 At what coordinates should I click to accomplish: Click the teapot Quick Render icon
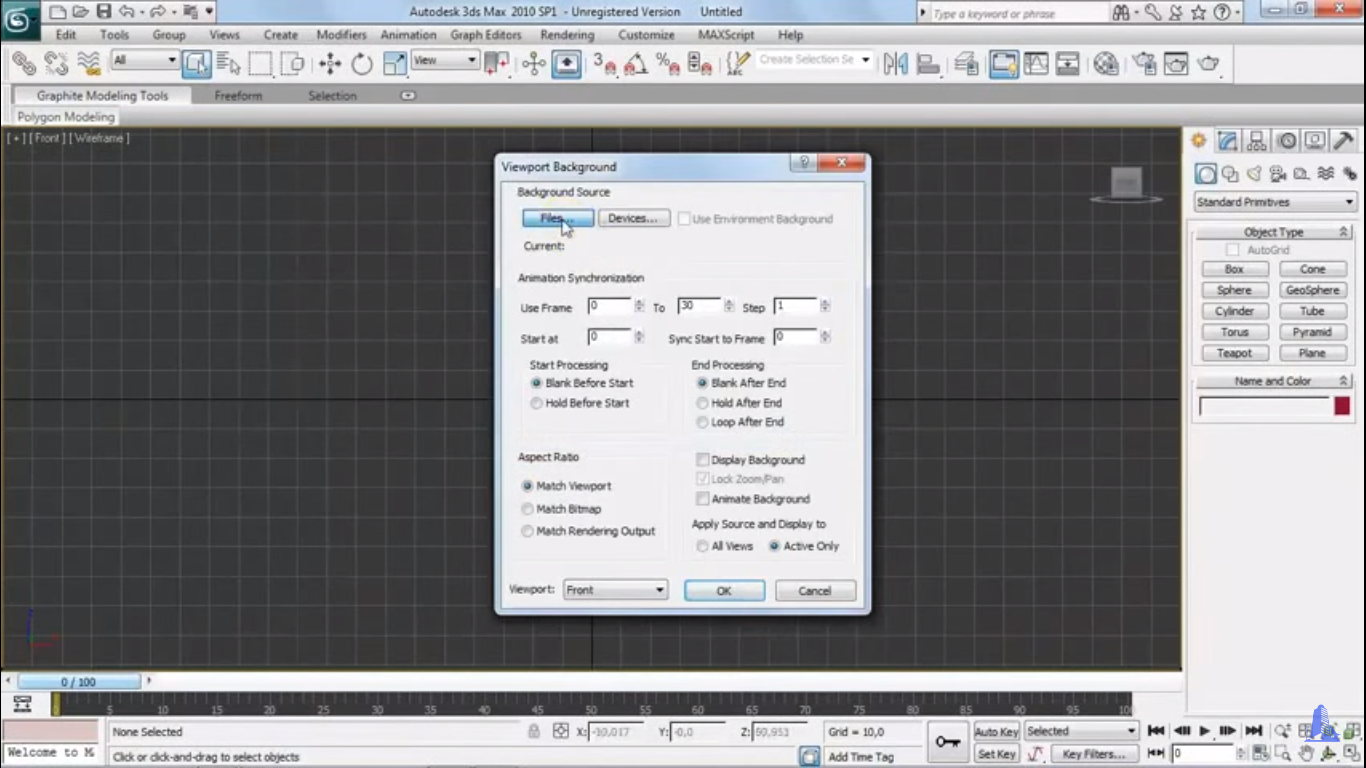coord(1208,64)
